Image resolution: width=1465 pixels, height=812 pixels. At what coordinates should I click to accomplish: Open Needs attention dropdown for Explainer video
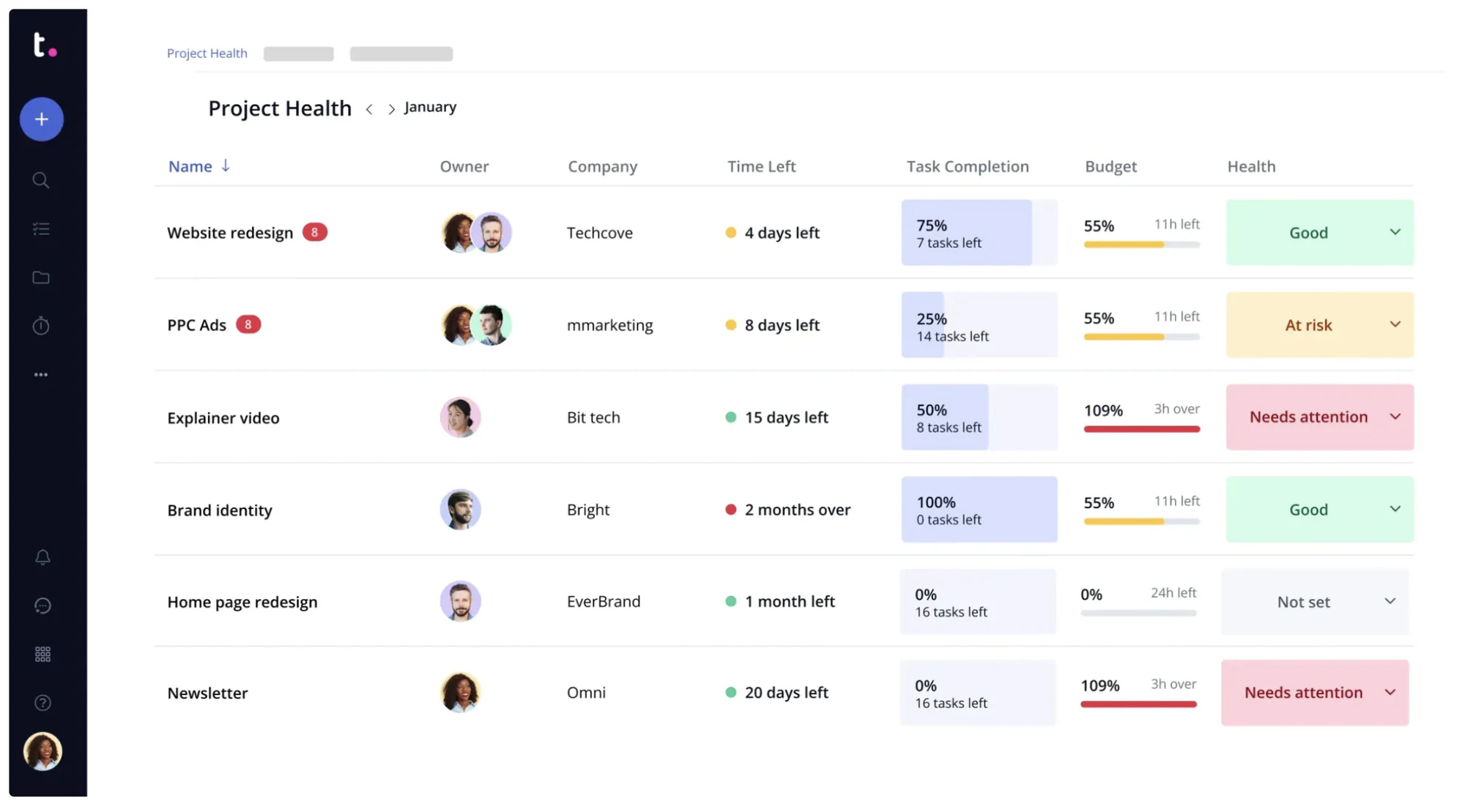[1320, 417]
